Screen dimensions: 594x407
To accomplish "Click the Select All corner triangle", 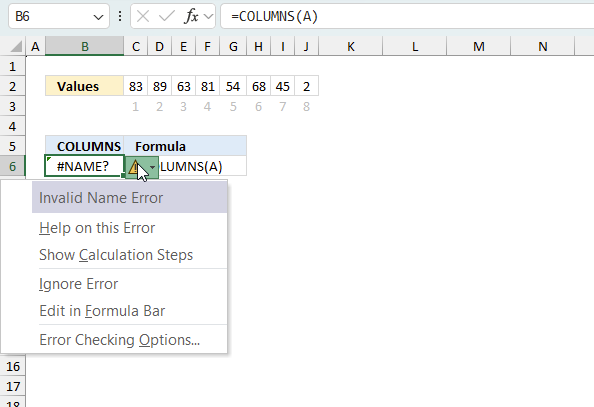I will pyautogui.click(x=16, y=47).
